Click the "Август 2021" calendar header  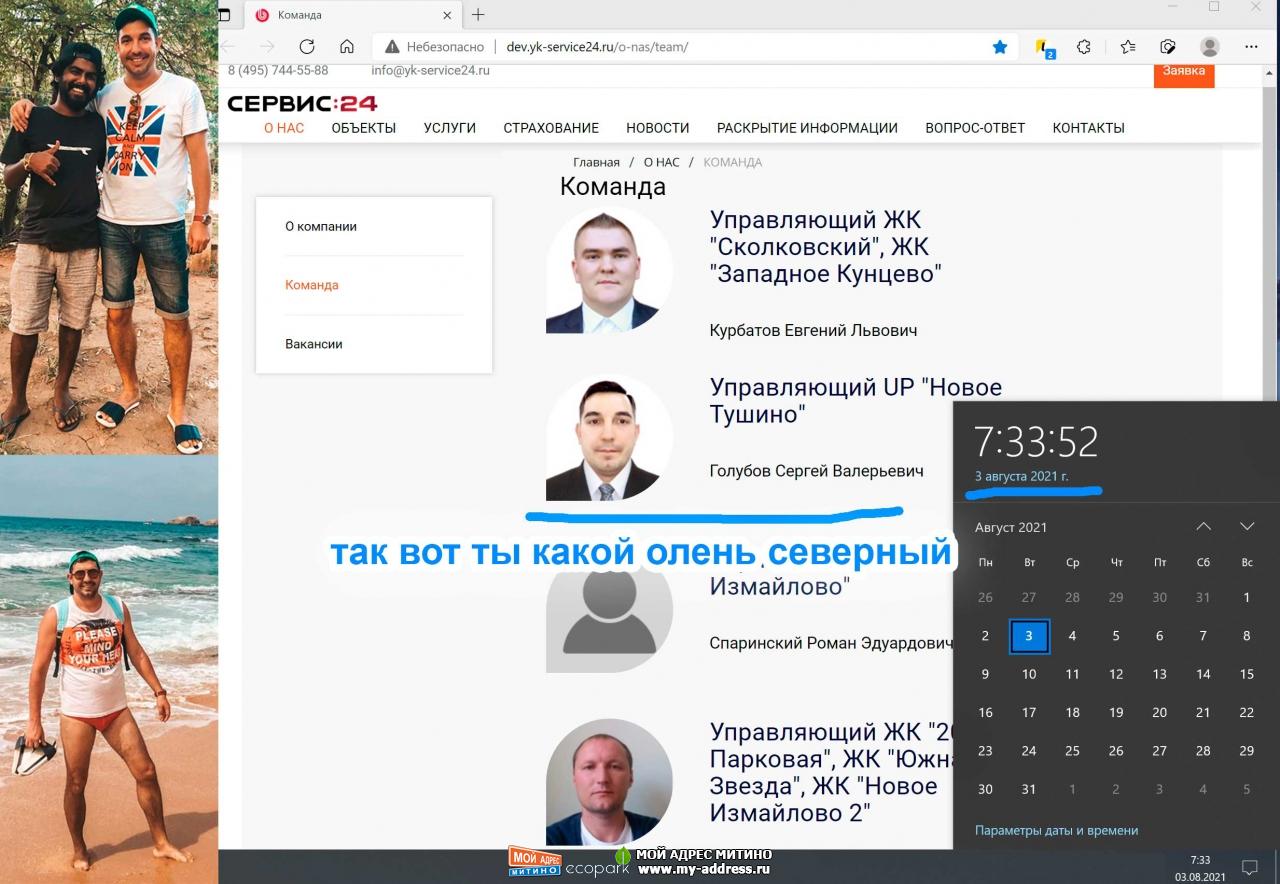tap(1011, 527)
